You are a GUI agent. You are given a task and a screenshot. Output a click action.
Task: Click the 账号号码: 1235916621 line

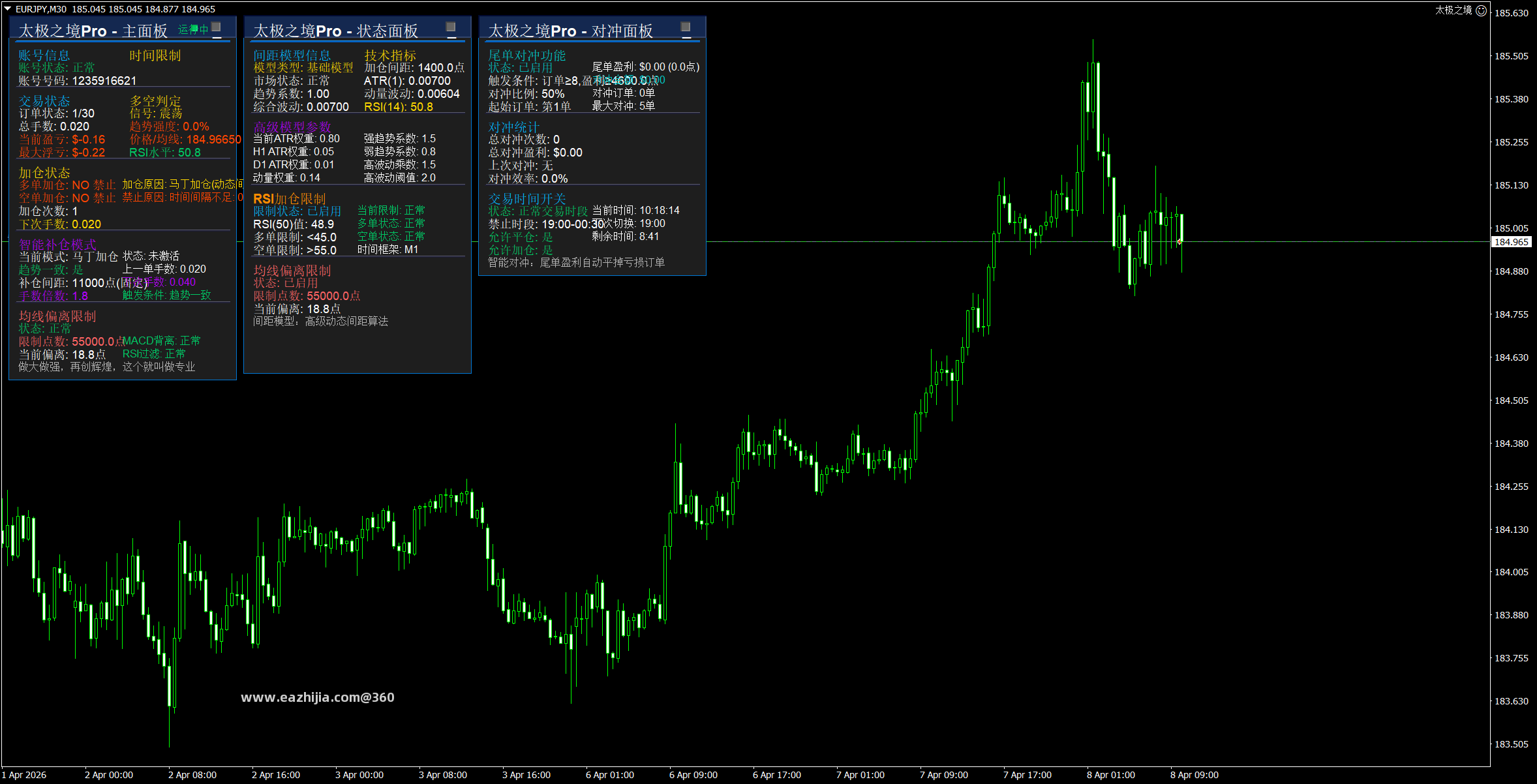click(78, 81)
